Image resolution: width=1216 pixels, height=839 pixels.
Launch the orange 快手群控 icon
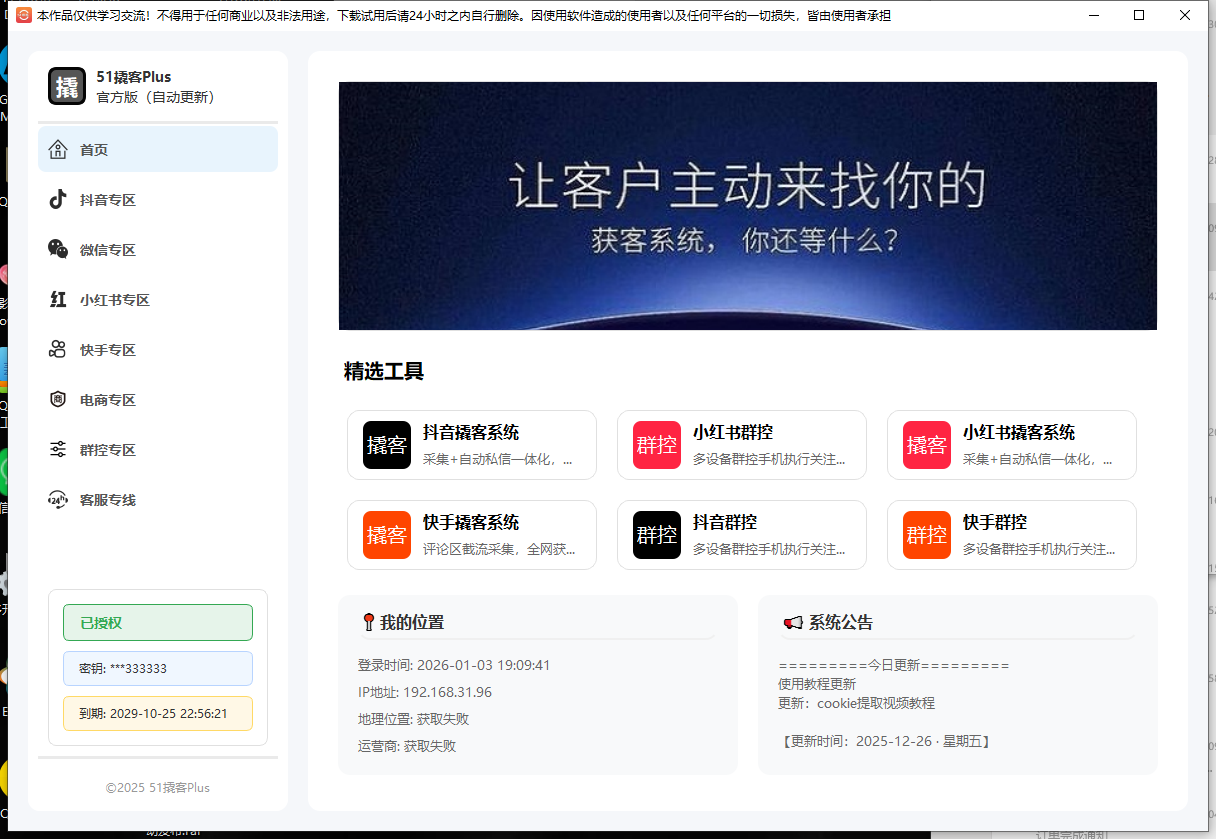927,535
